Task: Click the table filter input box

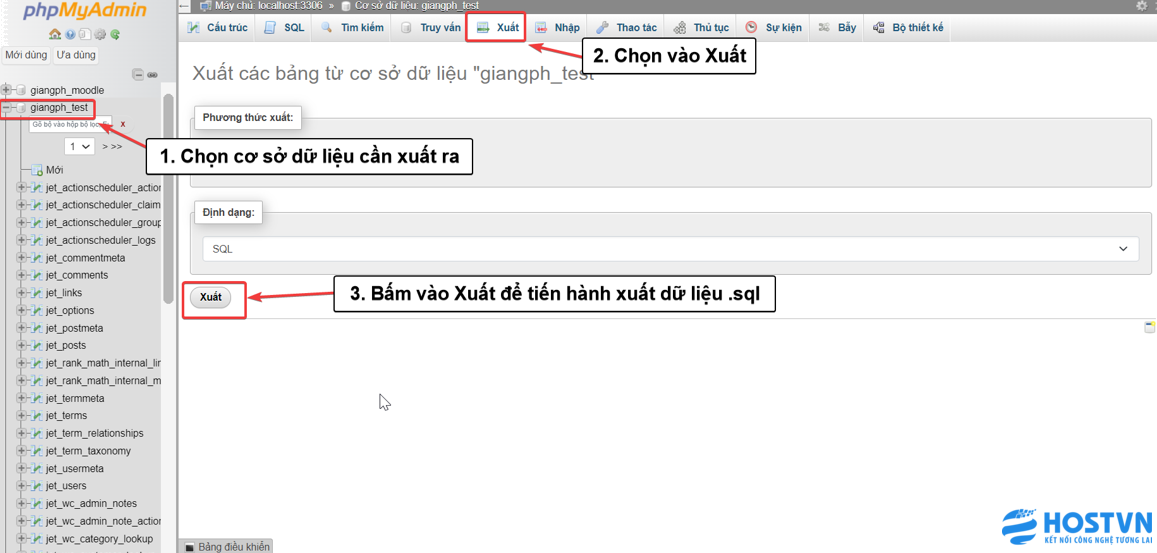Action: point(71,125)
